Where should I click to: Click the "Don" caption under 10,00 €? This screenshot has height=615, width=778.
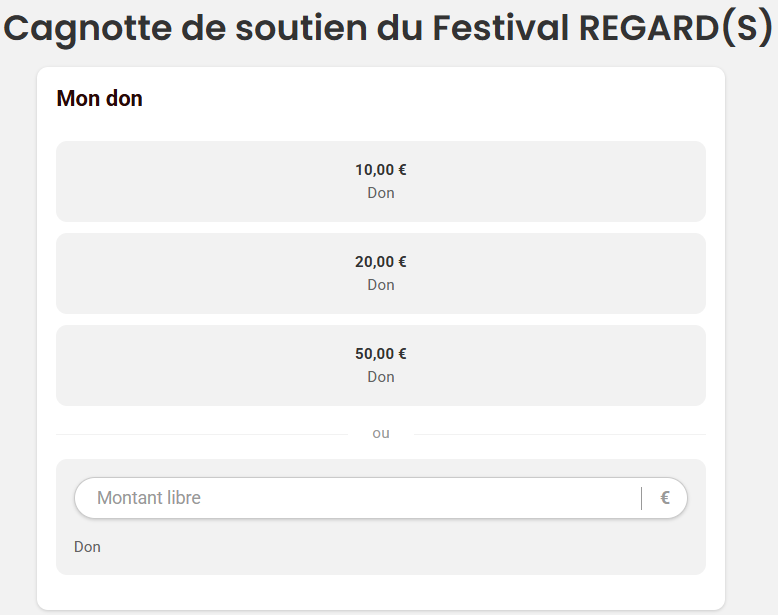(x=381, y=193)
